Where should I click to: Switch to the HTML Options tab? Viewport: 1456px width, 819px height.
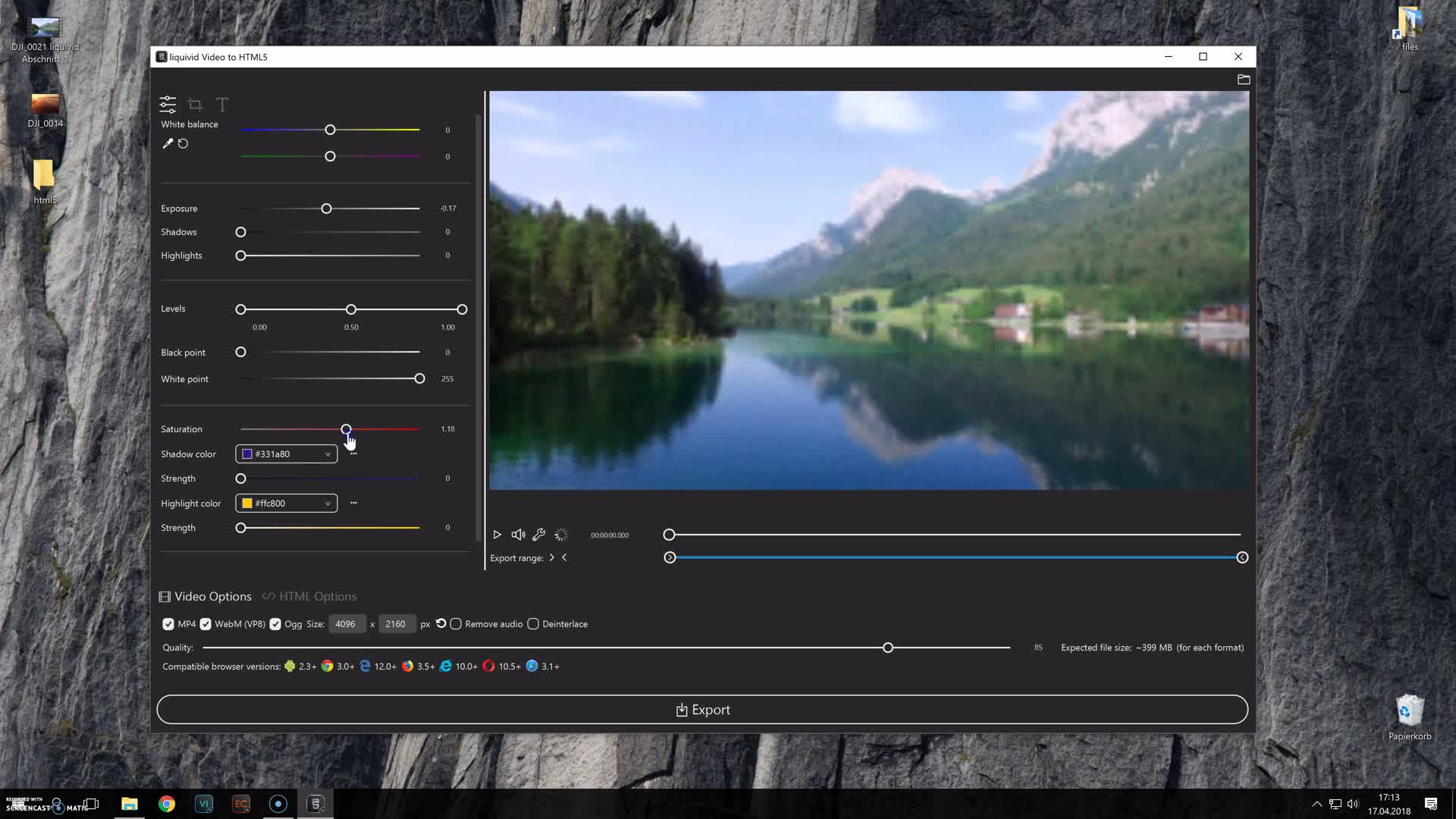pos(309,597)
